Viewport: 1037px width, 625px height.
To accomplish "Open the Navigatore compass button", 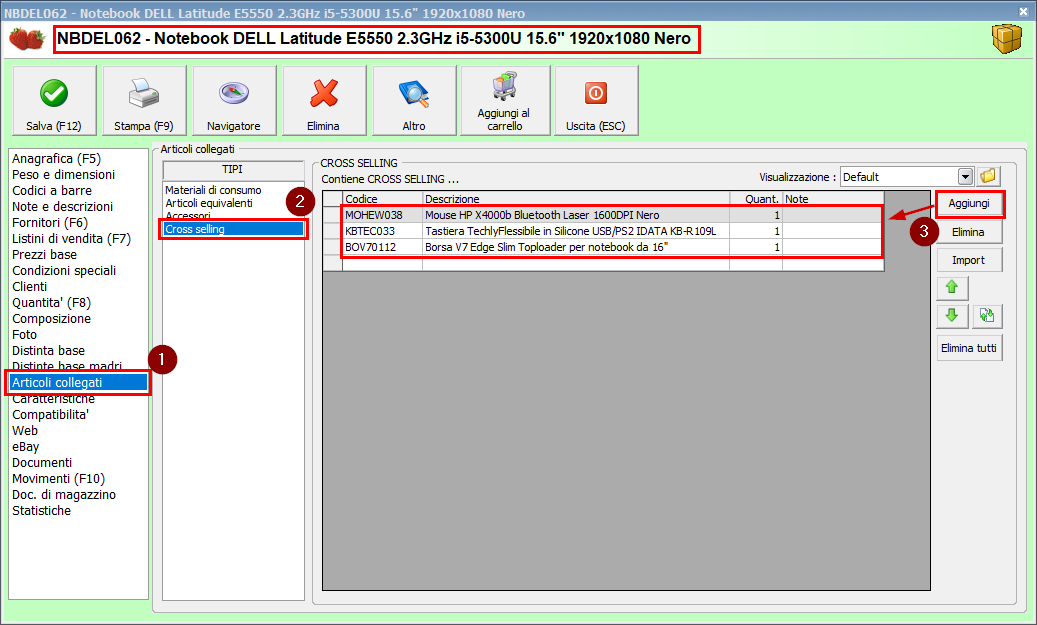I will point(234,101).
